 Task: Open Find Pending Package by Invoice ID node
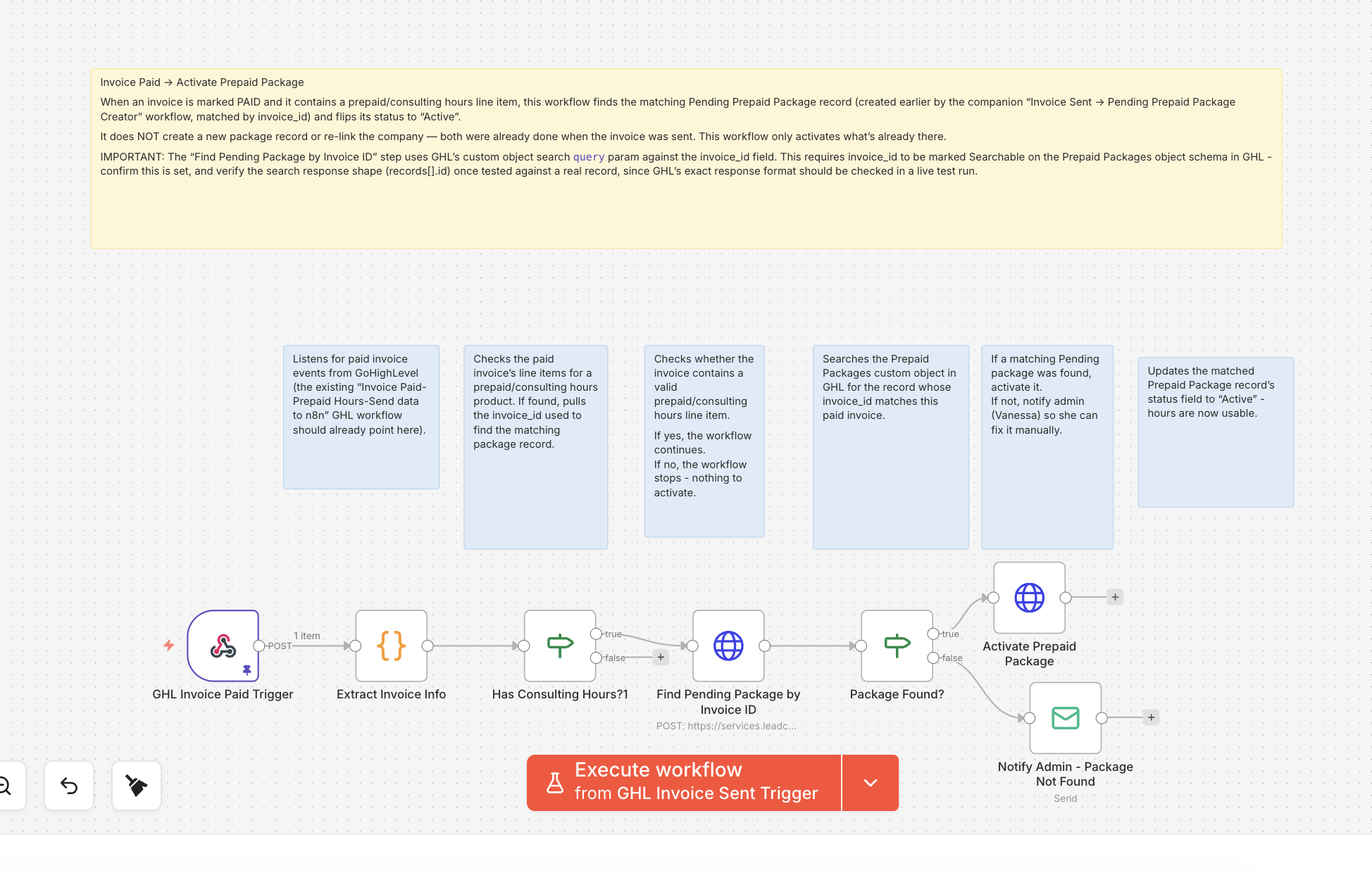[728, 646]
